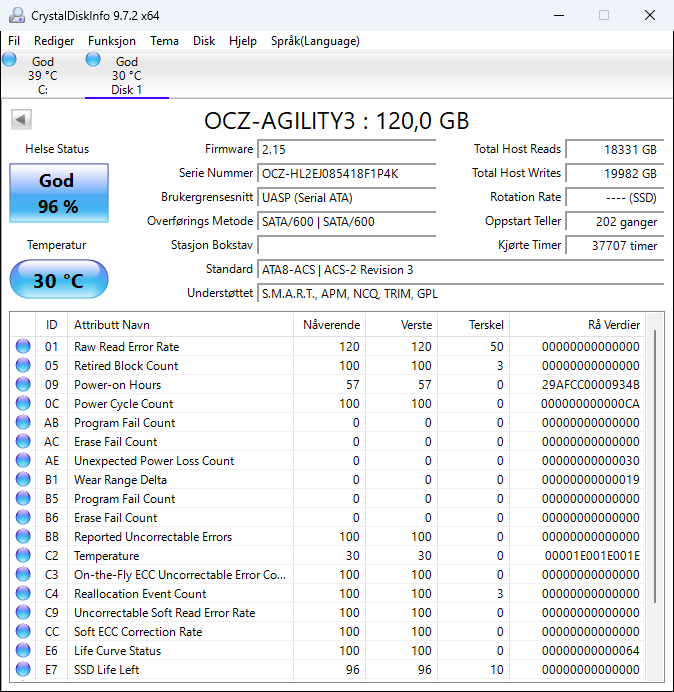Click the Verste column header
Viewport: 674px width, 692px height.
tap(402, 325)
